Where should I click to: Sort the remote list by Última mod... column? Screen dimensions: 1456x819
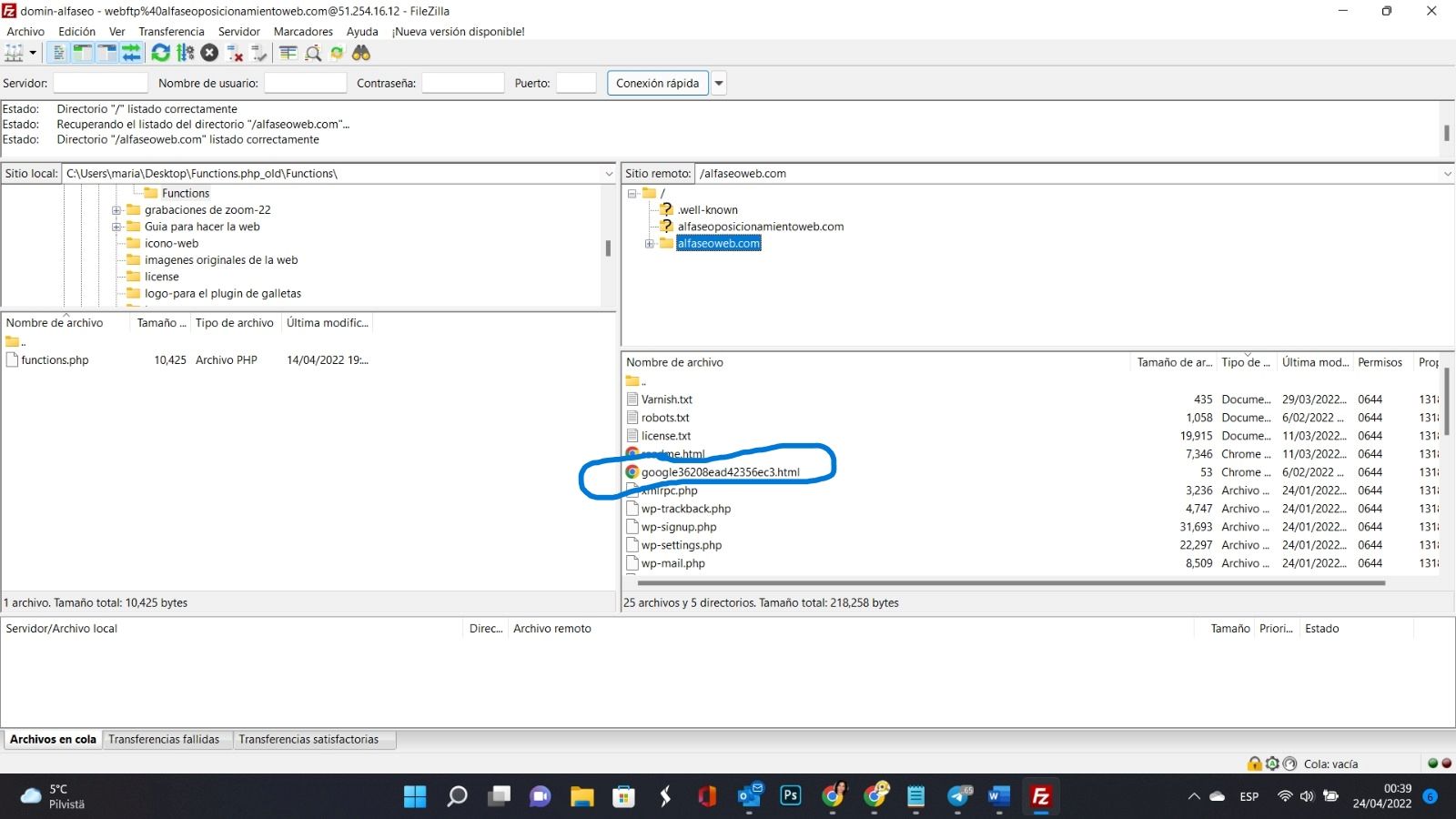click(x=1315, y=362)
